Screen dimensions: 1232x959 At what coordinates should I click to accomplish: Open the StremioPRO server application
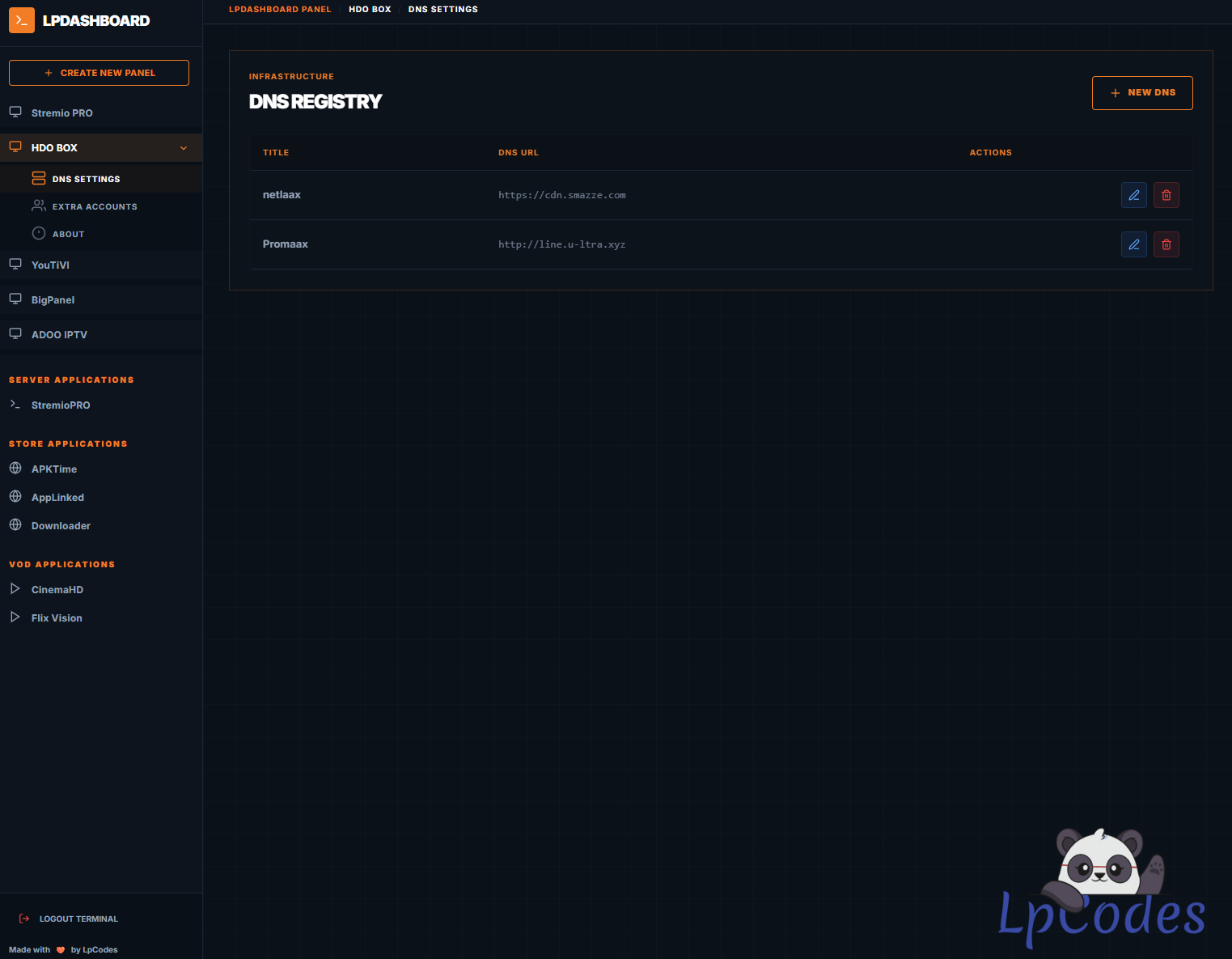[x=61, y=405]
